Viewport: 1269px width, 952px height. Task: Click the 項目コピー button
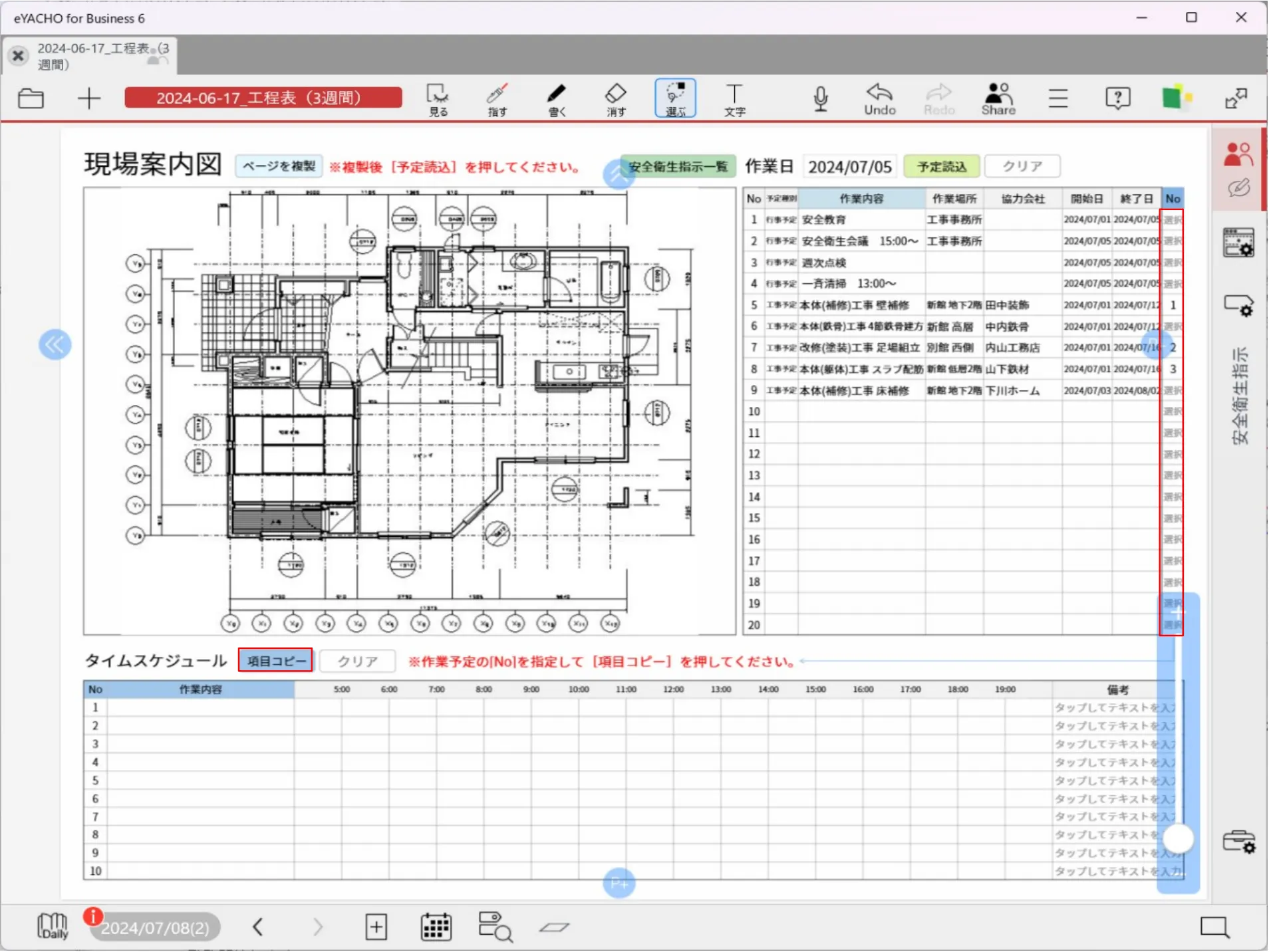276,661
